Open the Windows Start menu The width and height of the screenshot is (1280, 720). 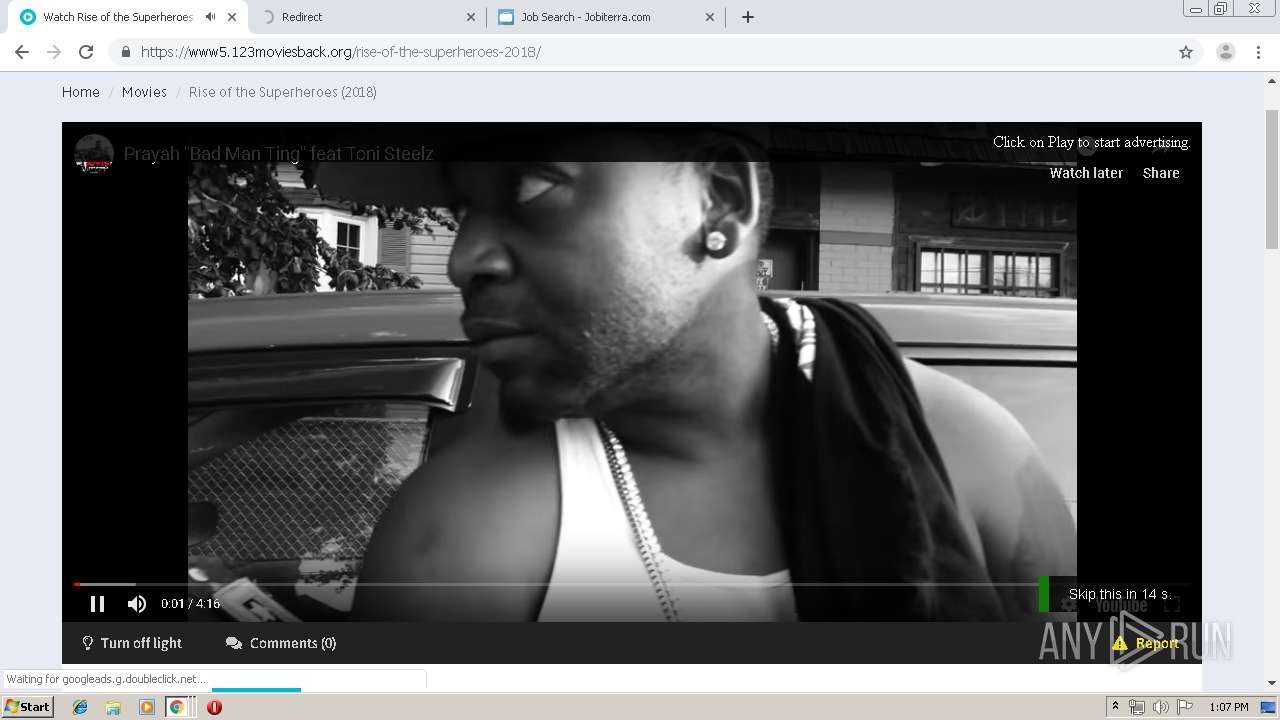pos(27,706)
